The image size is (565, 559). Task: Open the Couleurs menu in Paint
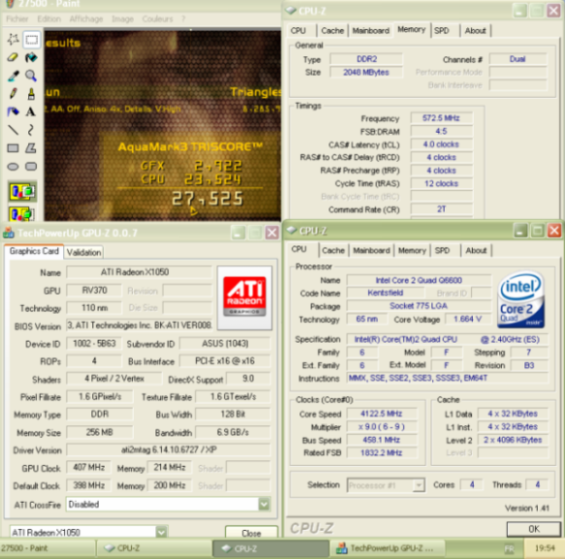pyautogui.click(x=157, y=19)
